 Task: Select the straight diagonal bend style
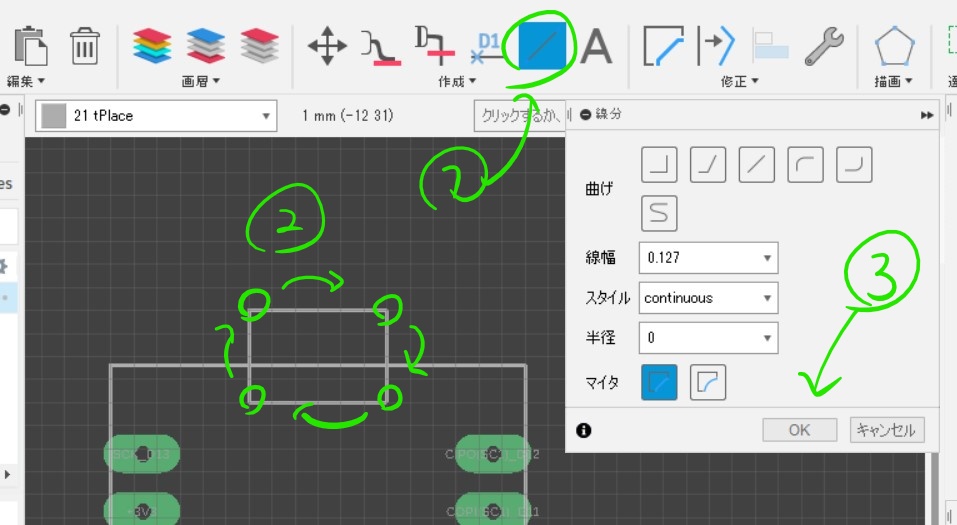[x=757, y=165]
